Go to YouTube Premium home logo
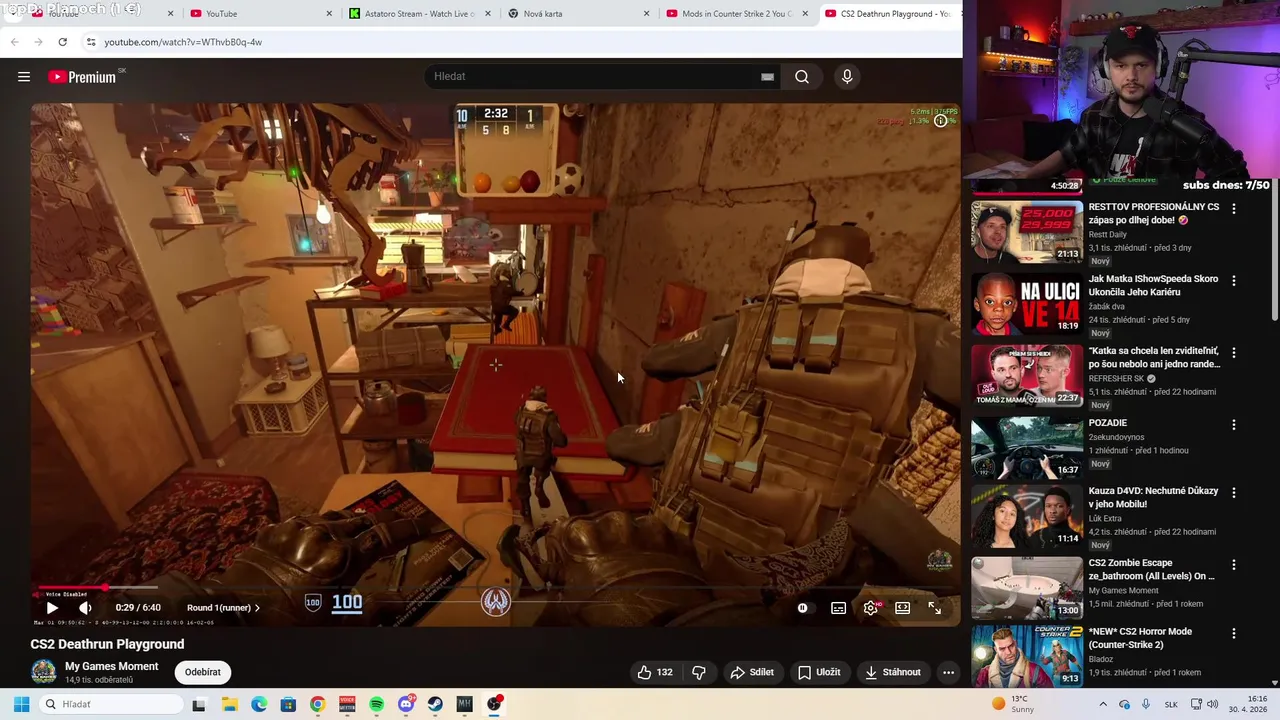Viewport: 1280px width, 720px height. pyautogui.click(x=82, y=77)
